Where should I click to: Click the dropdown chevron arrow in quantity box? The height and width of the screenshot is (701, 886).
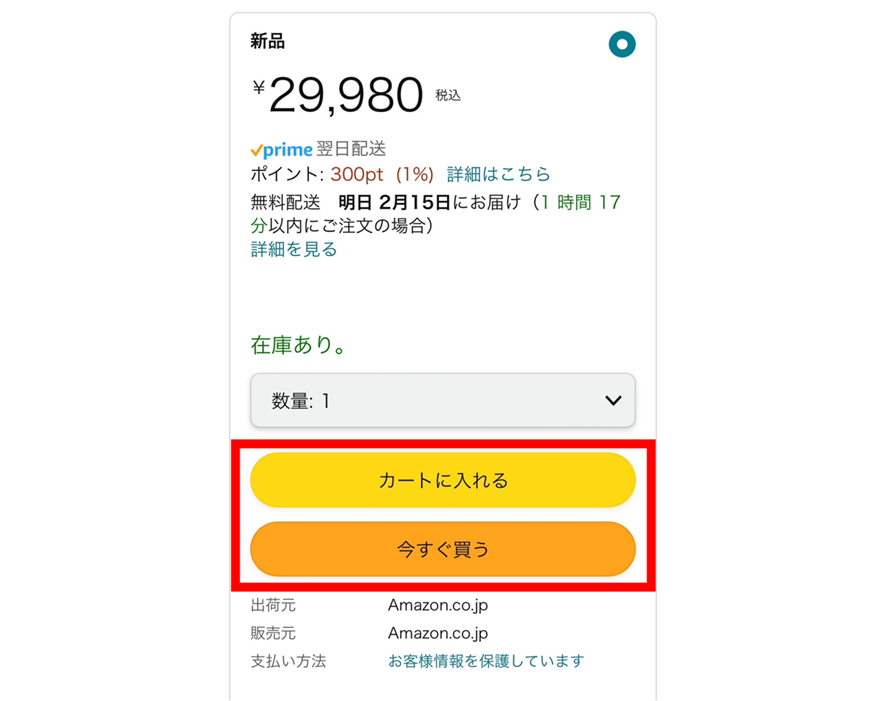pyautogui.click(x=614, y=401)
